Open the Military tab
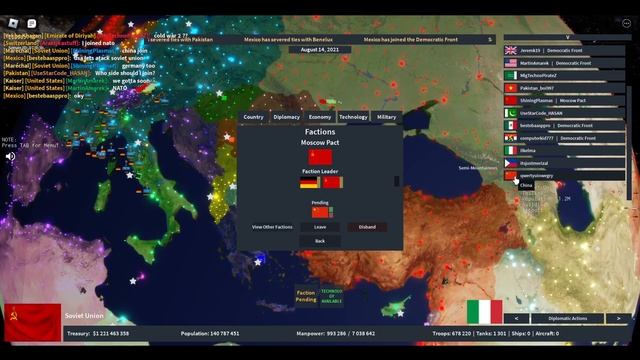The width and height of the screenshot is (640, 360). [x=386, y=117]
